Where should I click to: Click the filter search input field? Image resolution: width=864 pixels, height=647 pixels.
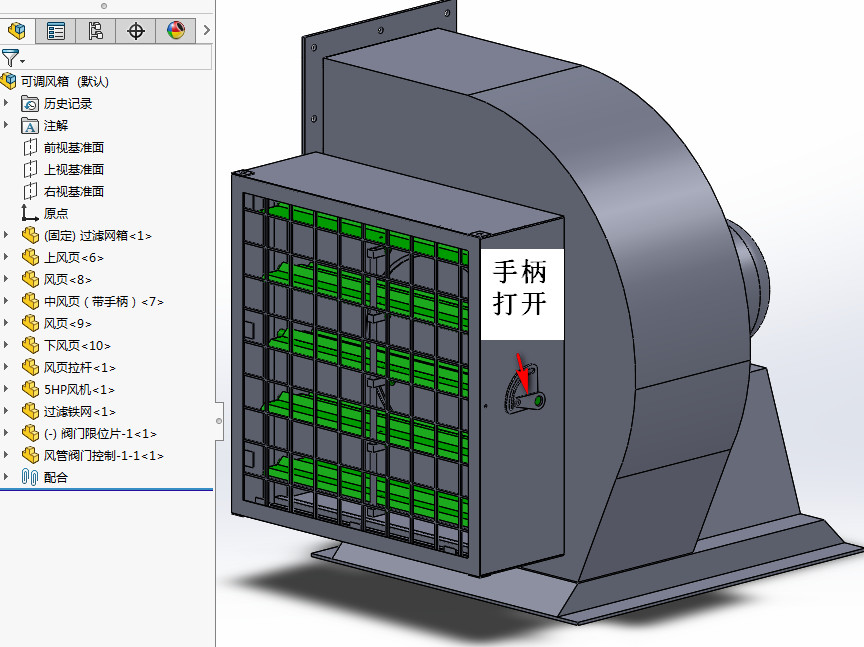click(x=118, y=57)
